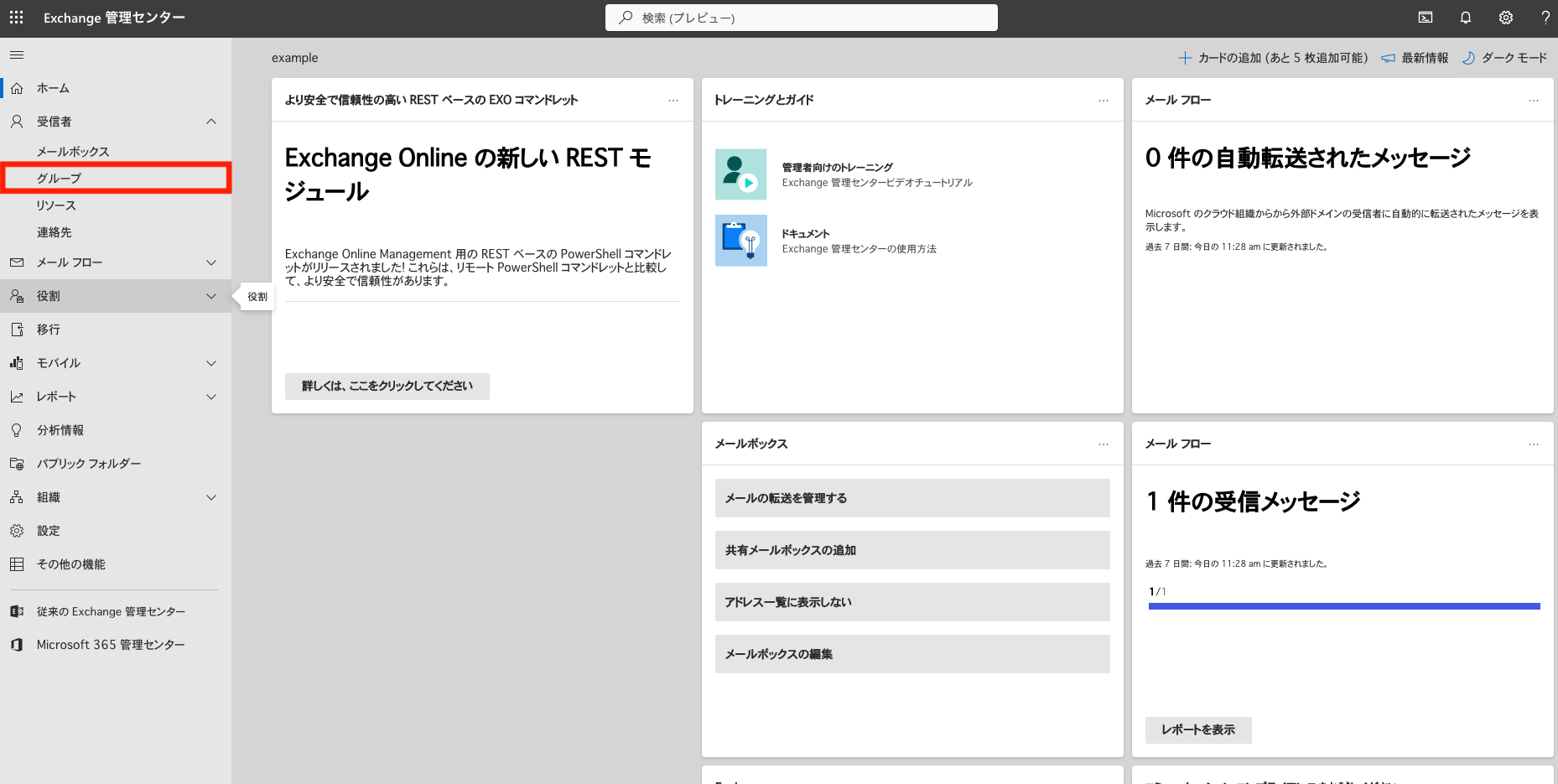The width and height of the screenshot is (1558, 784).
Task: Open more options on REST コマンドレット card
Action: click(x=673, y=101)
